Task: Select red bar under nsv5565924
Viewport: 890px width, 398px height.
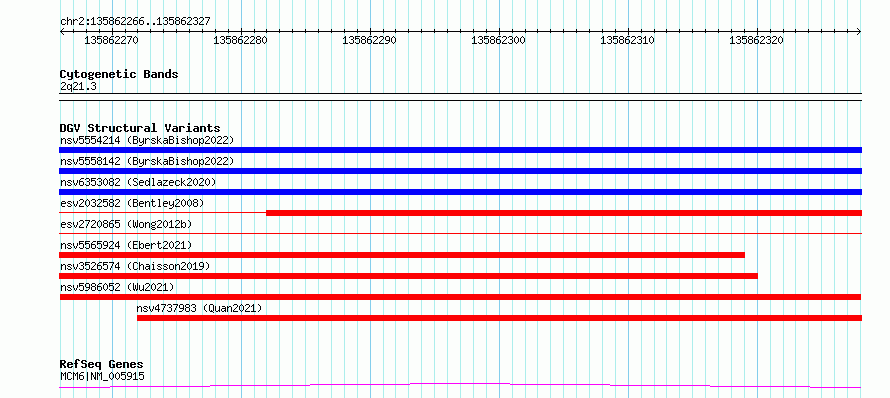Action: [x=402, y=255]
